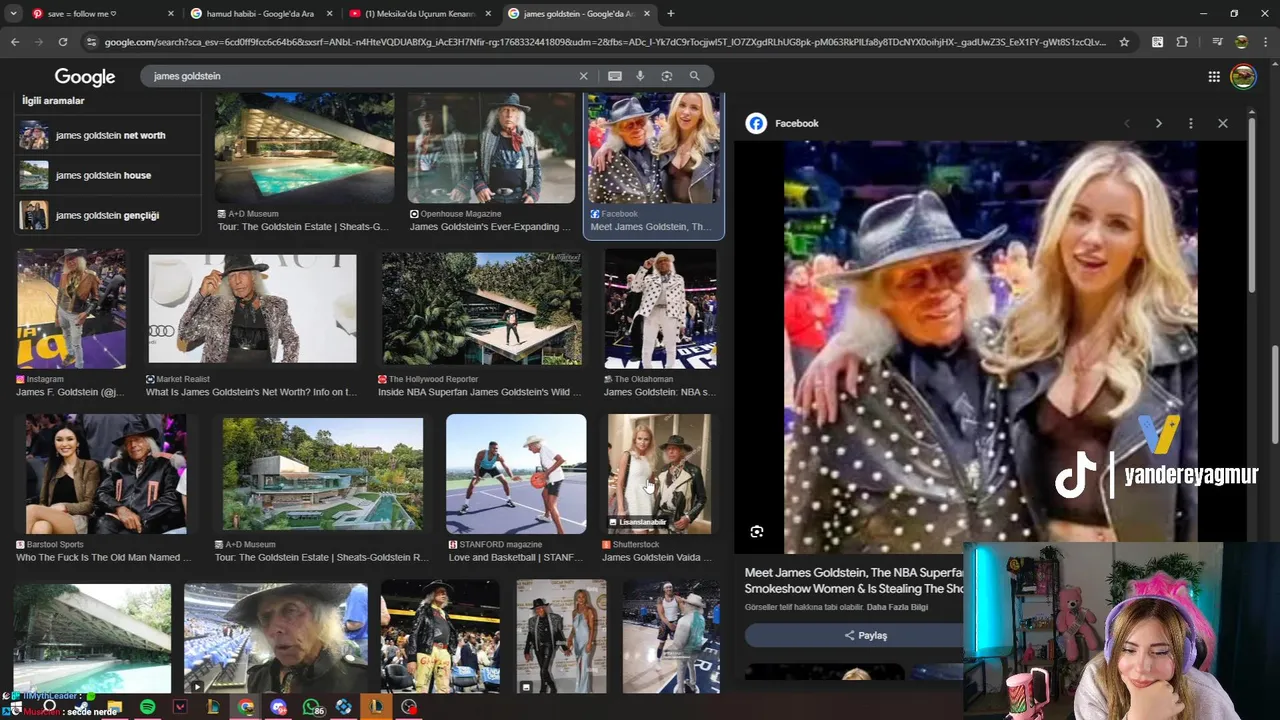Viewport: 1280px width, 720px height.
Task: Open Spotify from the taskbar
Action: 148,707
